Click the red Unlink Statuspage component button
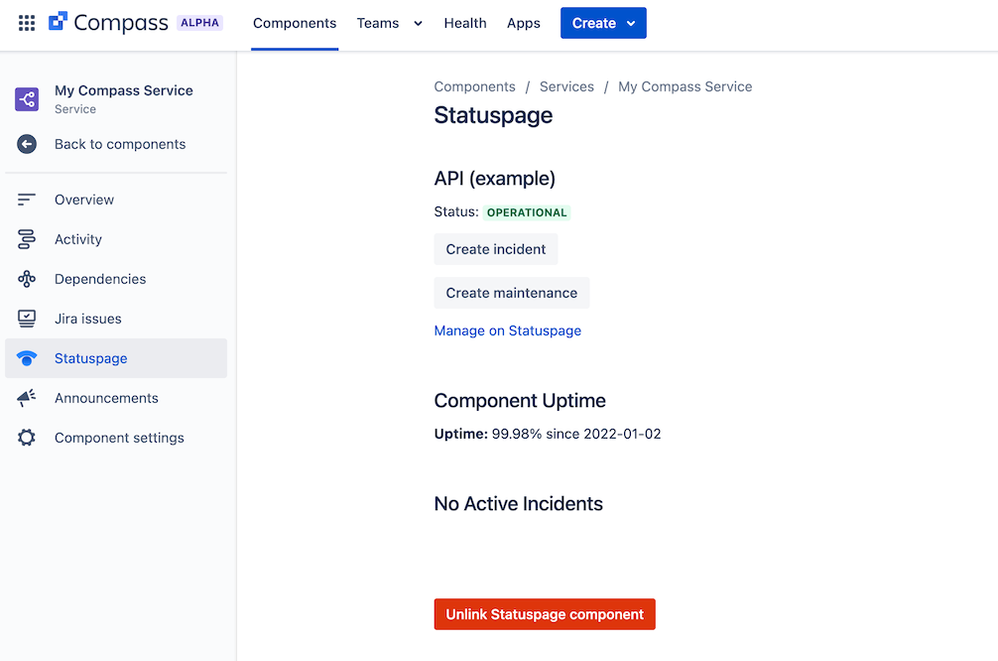This screenshot has height=661, width=998. [545, 615]
